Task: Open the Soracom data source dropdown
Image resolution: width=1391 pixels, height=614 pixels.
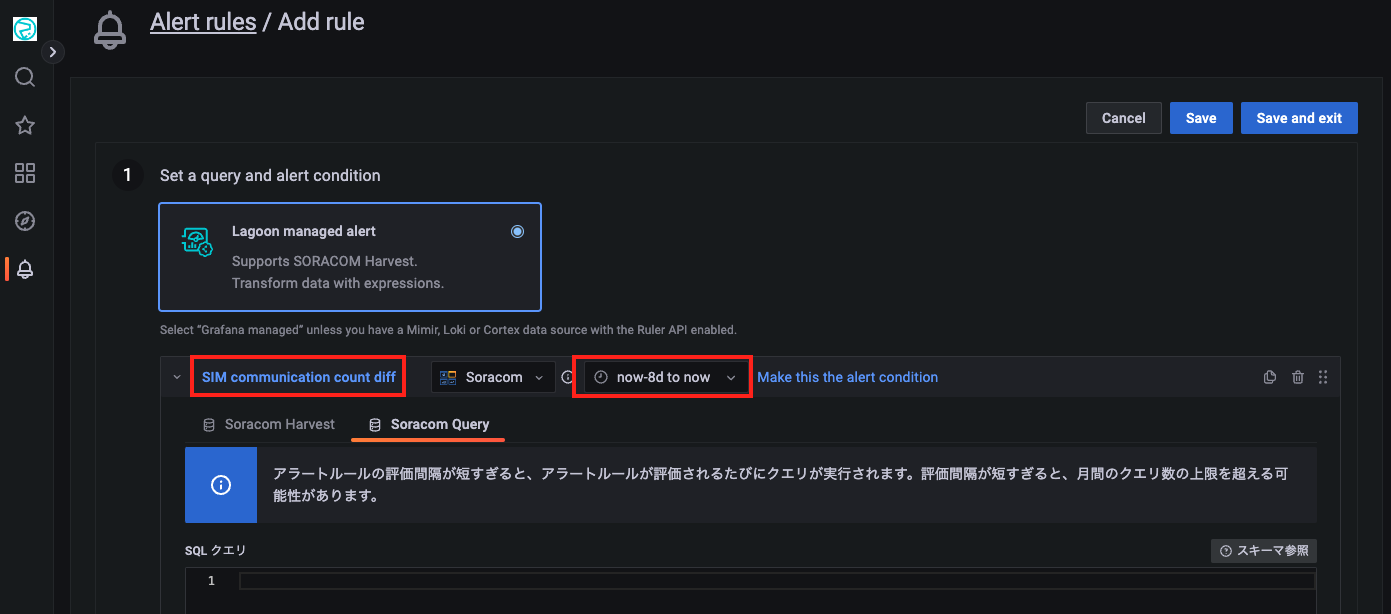Action: (x=493, y=377)
